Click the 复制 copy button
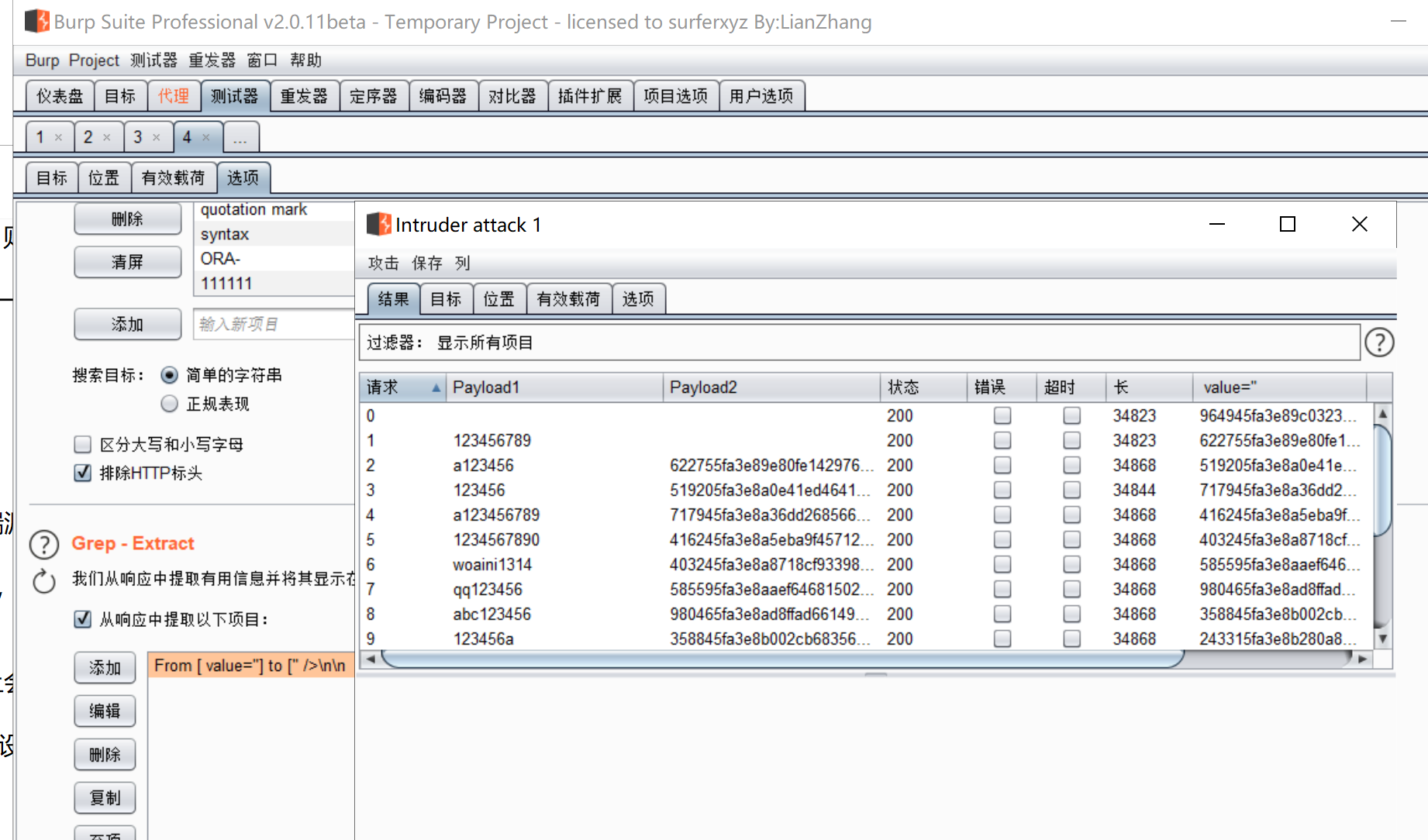This screenshot has height=840, width=1428. 105,798
